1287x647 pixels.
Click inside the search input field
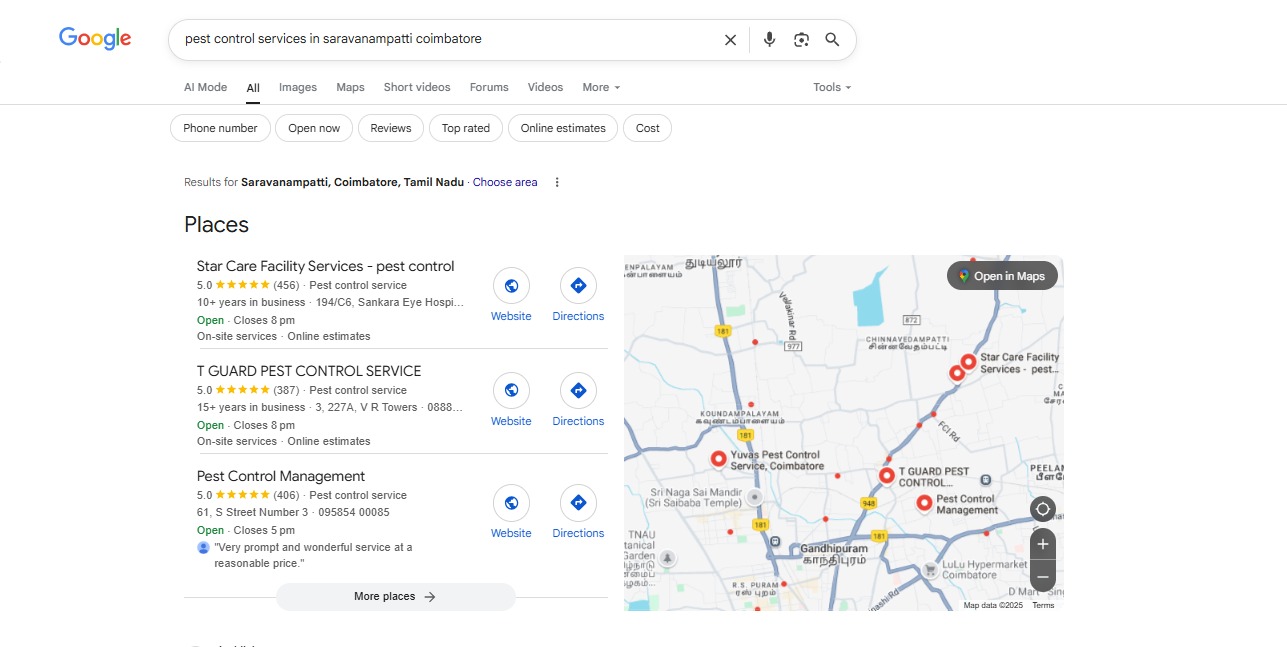pyautogui.click(x=440, y=40)
